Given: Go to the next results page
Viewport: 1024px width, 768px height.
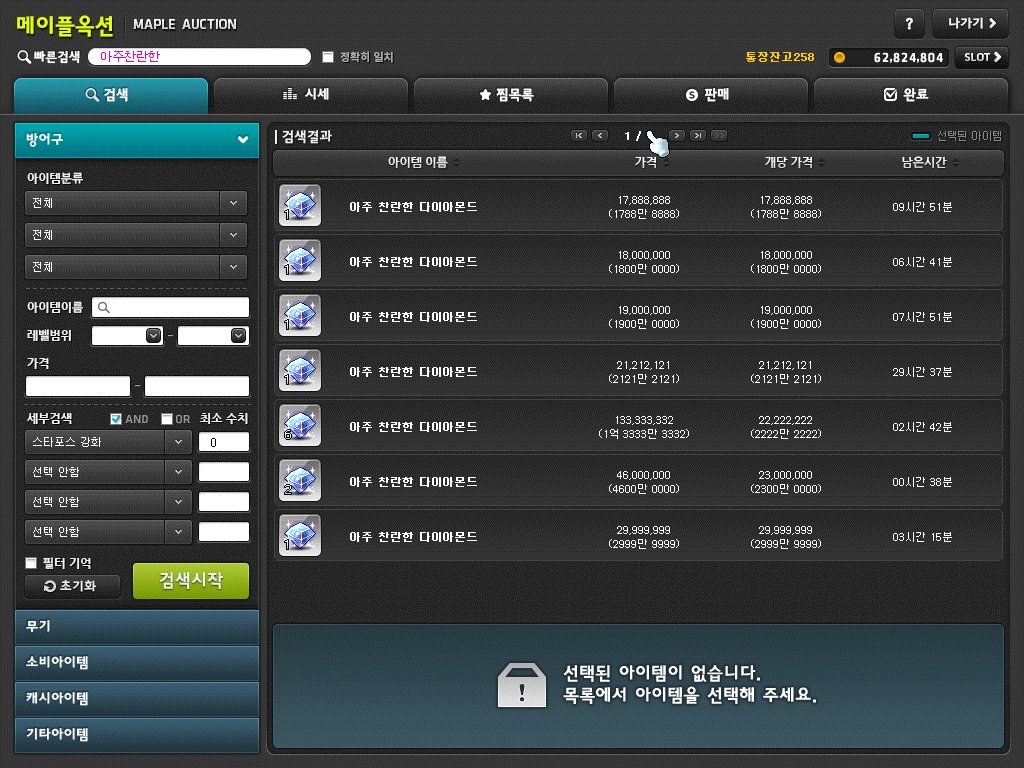Looking at the screenshot, I should click(x=677, y=136).
